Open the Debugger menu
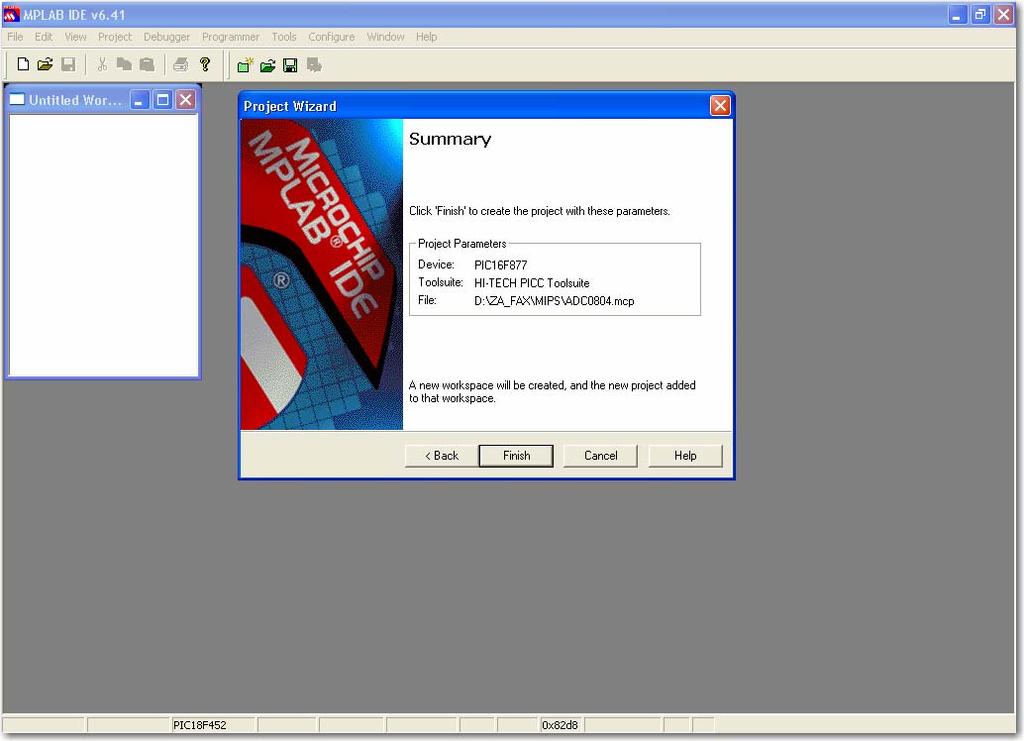1024x741 pixels. (167, 37)
